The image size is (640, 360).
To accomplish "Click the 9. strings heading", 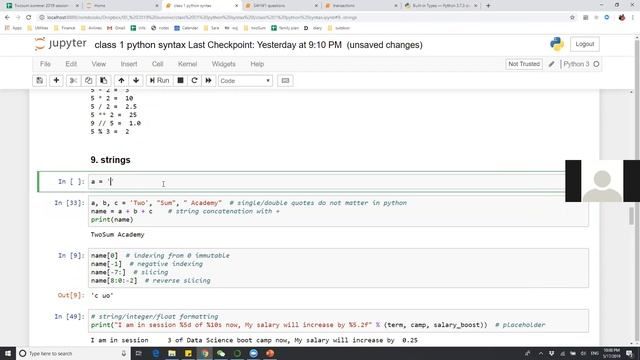I will 110,160.
